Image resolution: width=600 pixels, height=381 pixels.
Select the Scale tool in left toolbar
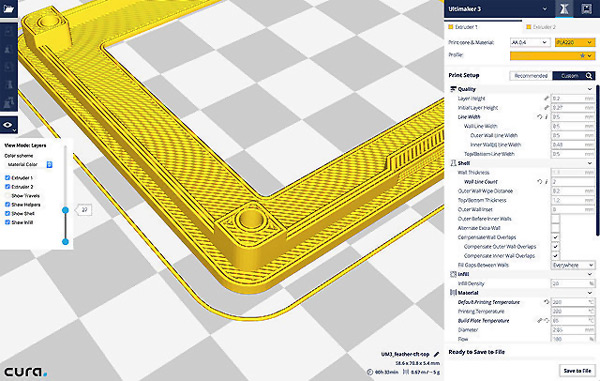point(8,50)
